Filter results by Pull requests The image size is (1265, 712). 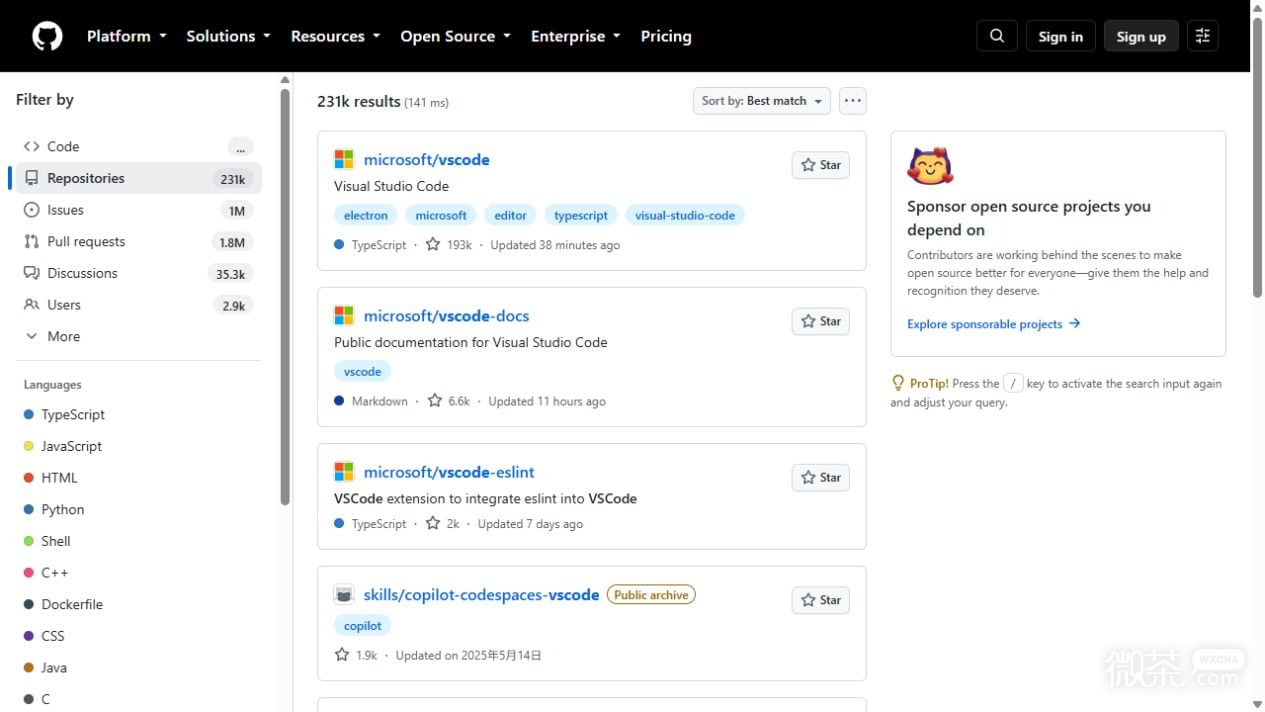pyautogui.click(x=139, y=242)
